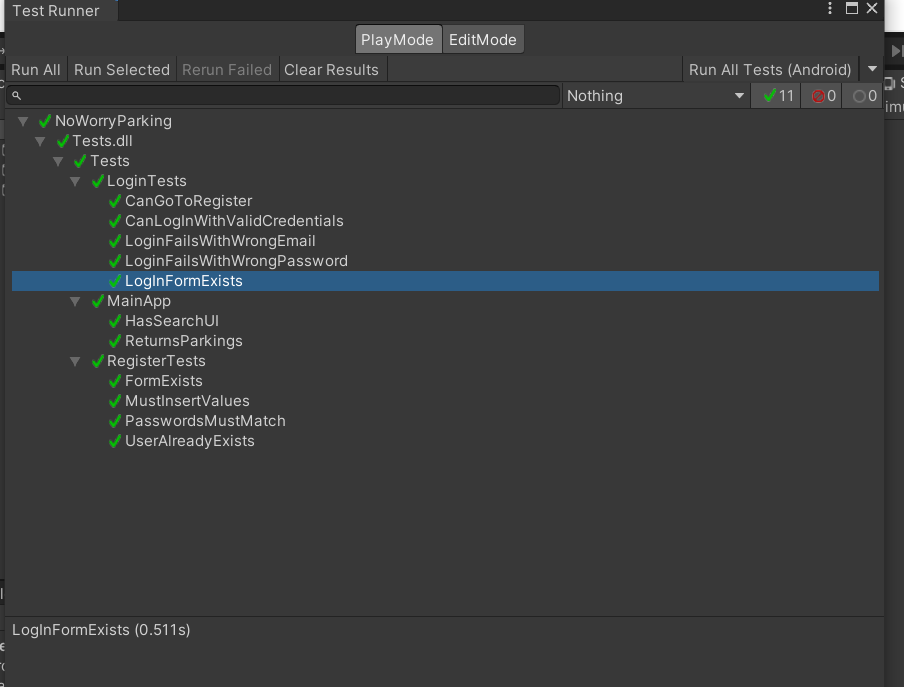
Task: Select the NoWorryParking root row
Action: [x=445, y=121]
